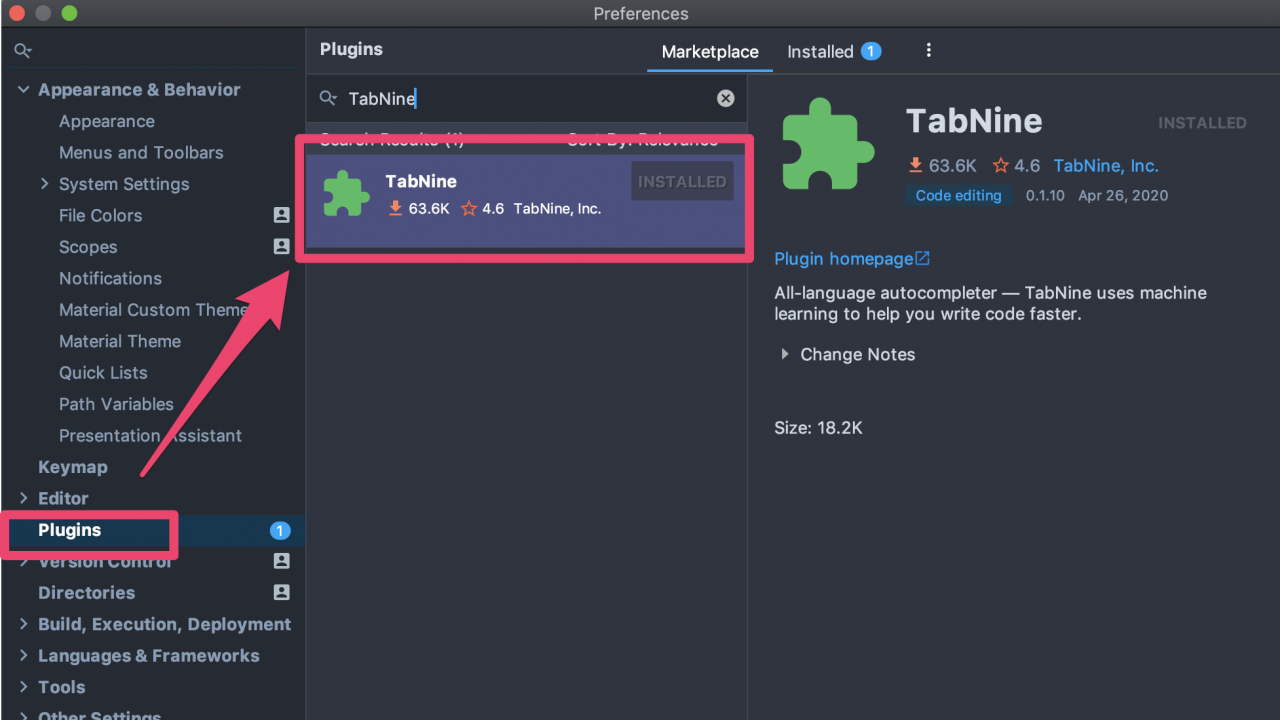Image resolution: width=1280 pixels, height=720 pixels.
Task: Click the Code editing category tag
Action: pos(958,195)
